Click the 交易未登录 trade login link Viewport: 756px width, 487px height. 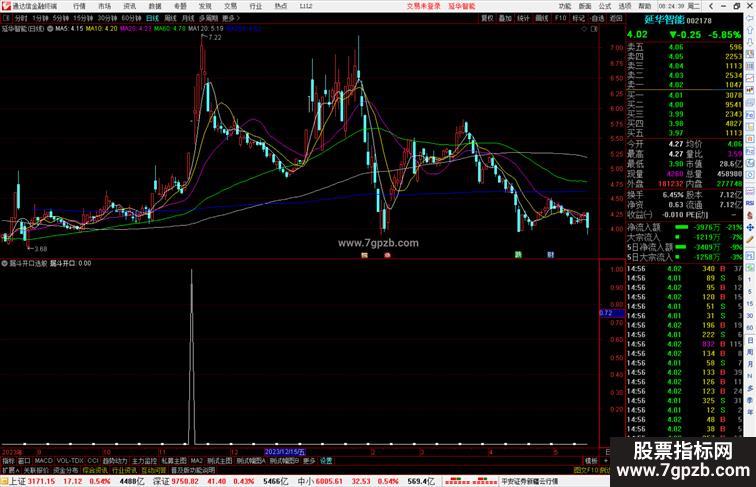click(423, 6)
